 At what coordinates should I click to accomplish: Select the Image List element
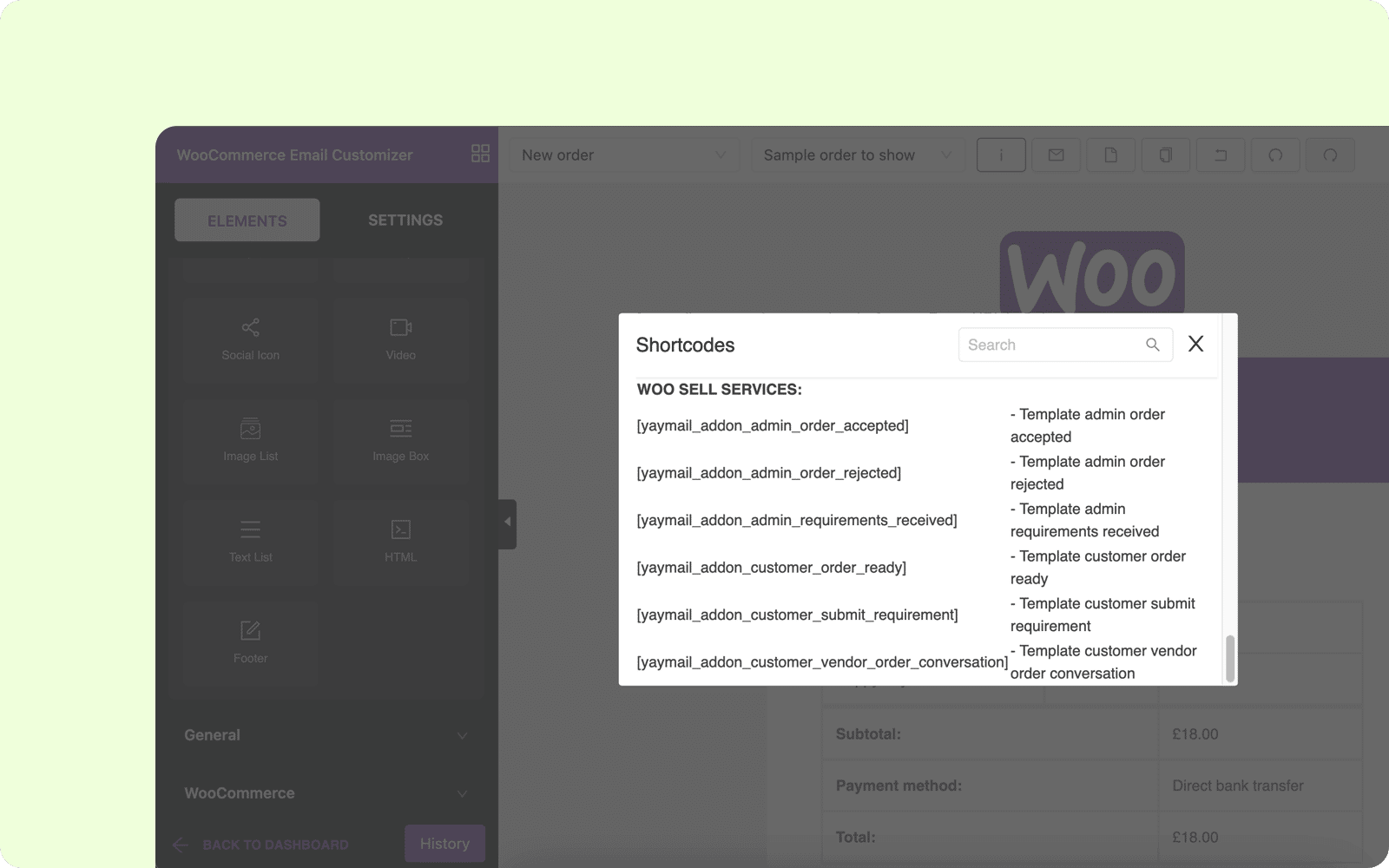250,441
